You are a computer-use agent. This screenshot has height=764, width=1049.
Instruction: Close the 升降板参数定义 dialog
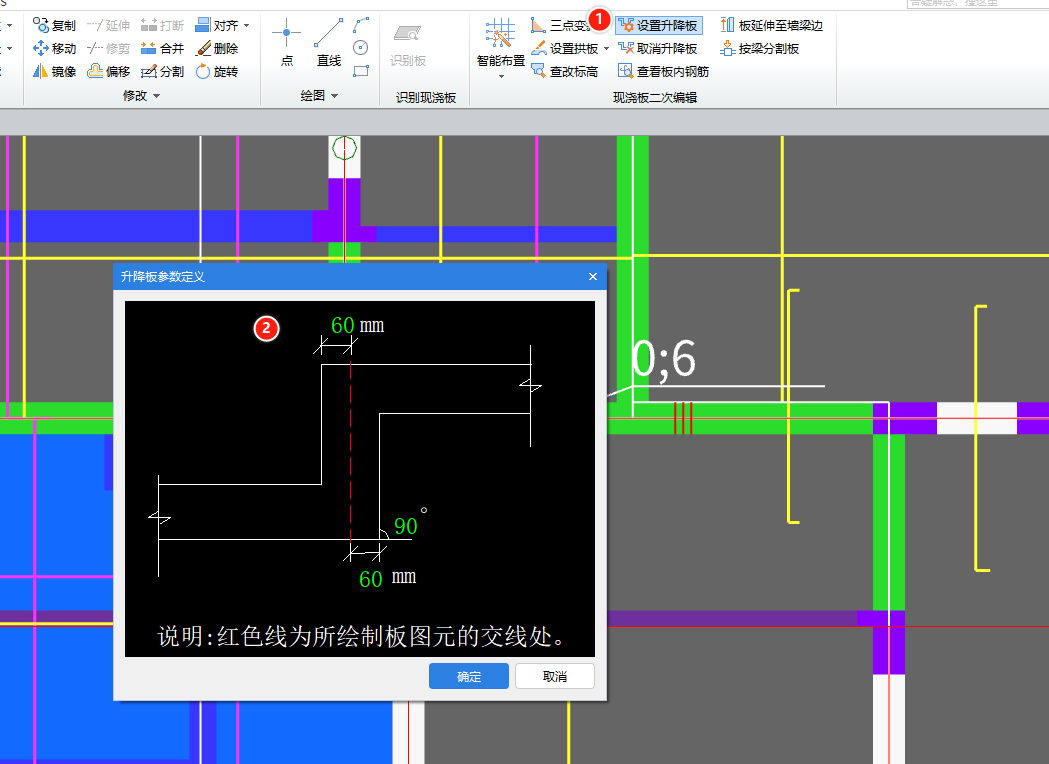click(x=593, y=276)
